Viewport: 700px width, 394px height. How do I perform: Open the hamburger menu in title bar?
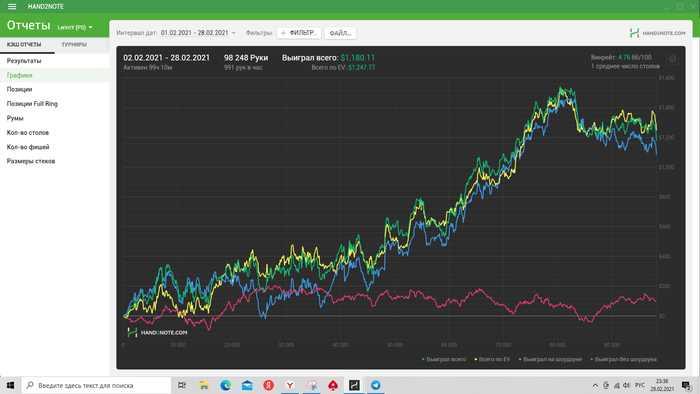[12, 7]
